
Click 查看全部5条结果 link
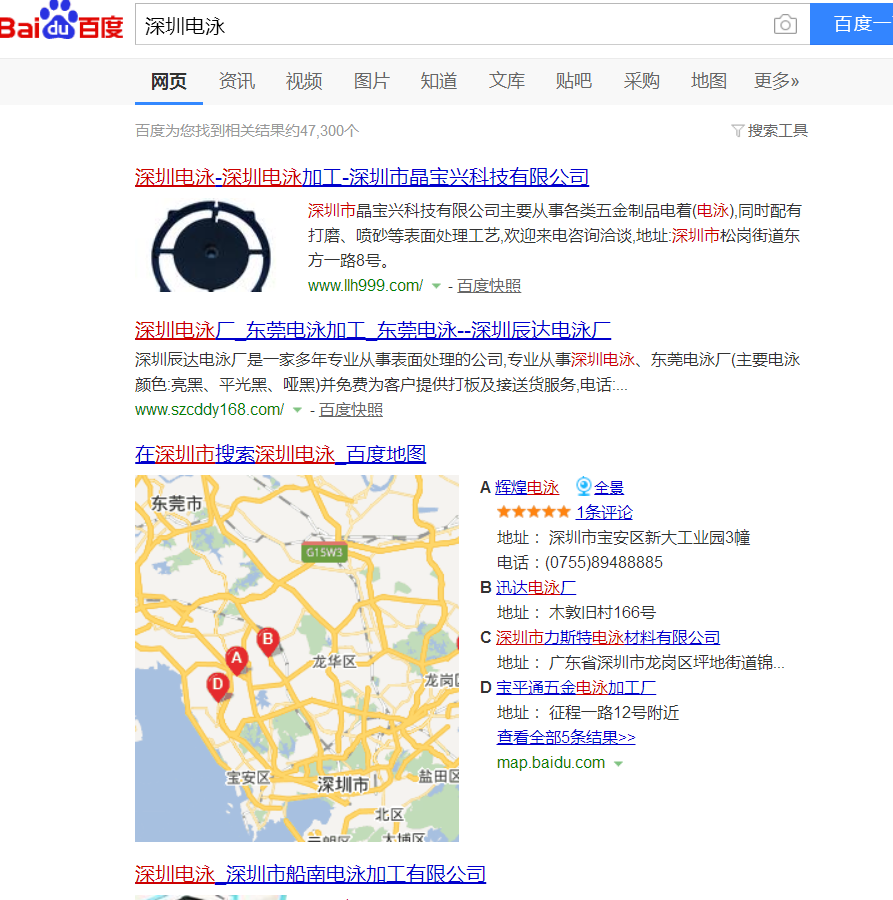(x=566, y=737)
